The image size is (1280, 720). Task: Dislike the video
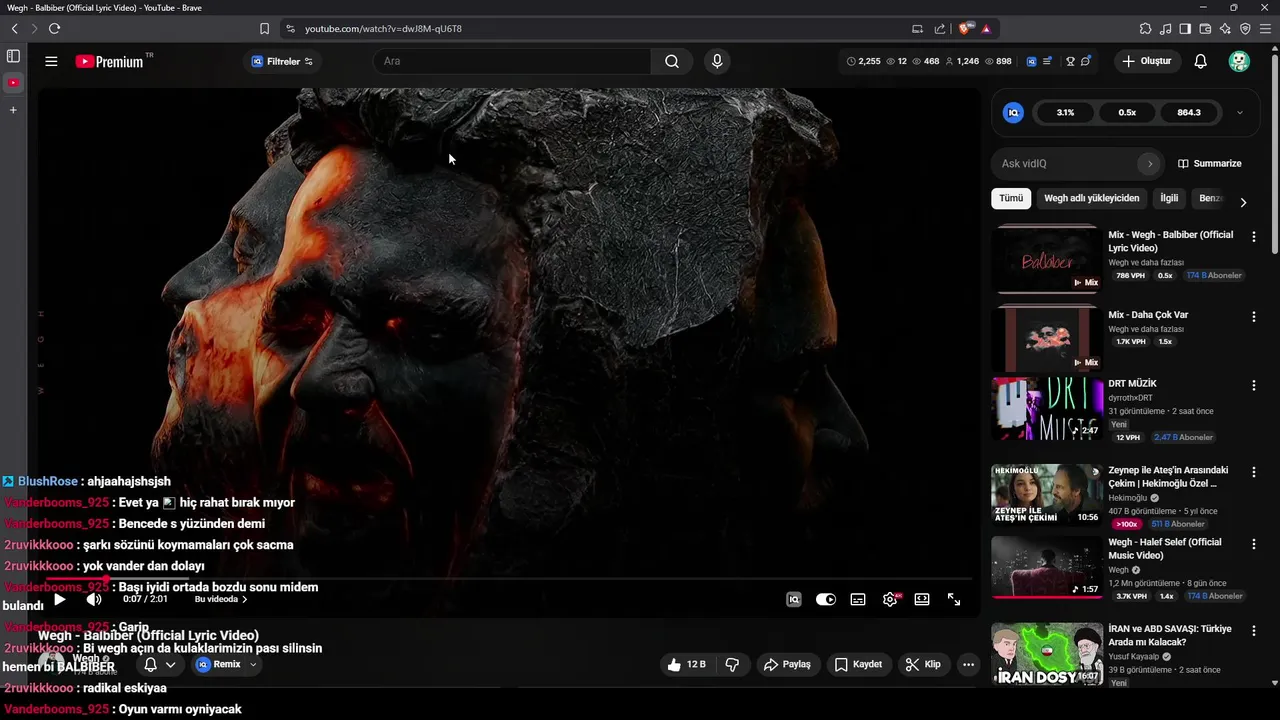732,664
